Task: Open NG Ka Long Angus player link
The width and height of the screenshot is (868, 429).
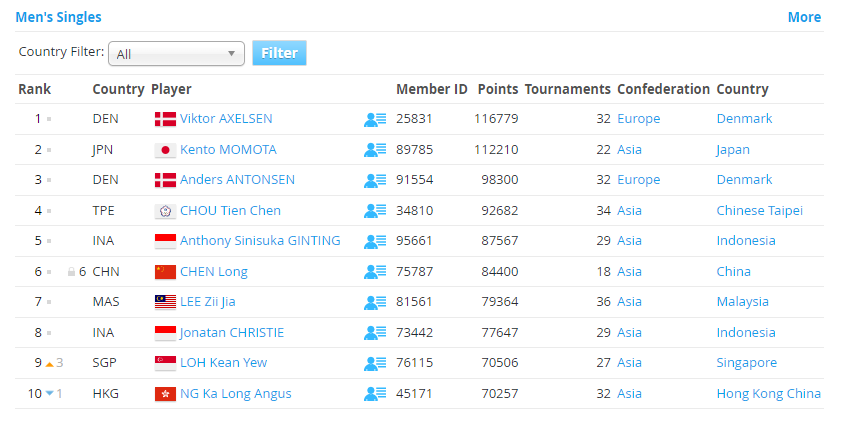Action: (236, 394)
